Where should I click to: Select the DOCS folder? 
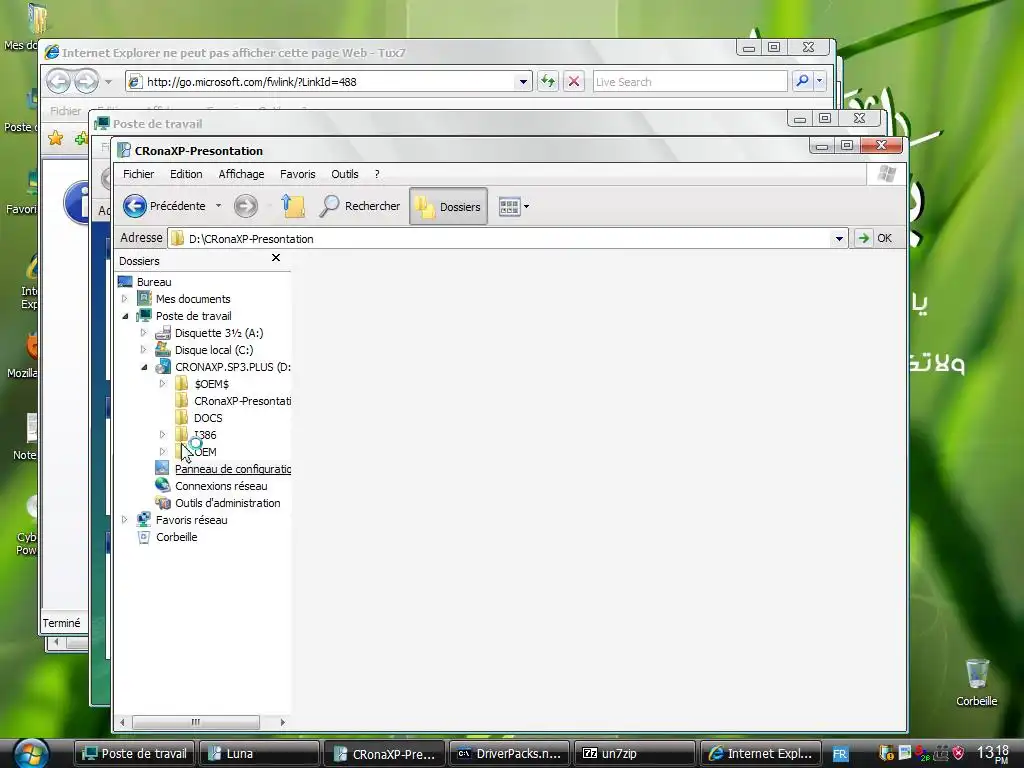click(x=208, y=418)
